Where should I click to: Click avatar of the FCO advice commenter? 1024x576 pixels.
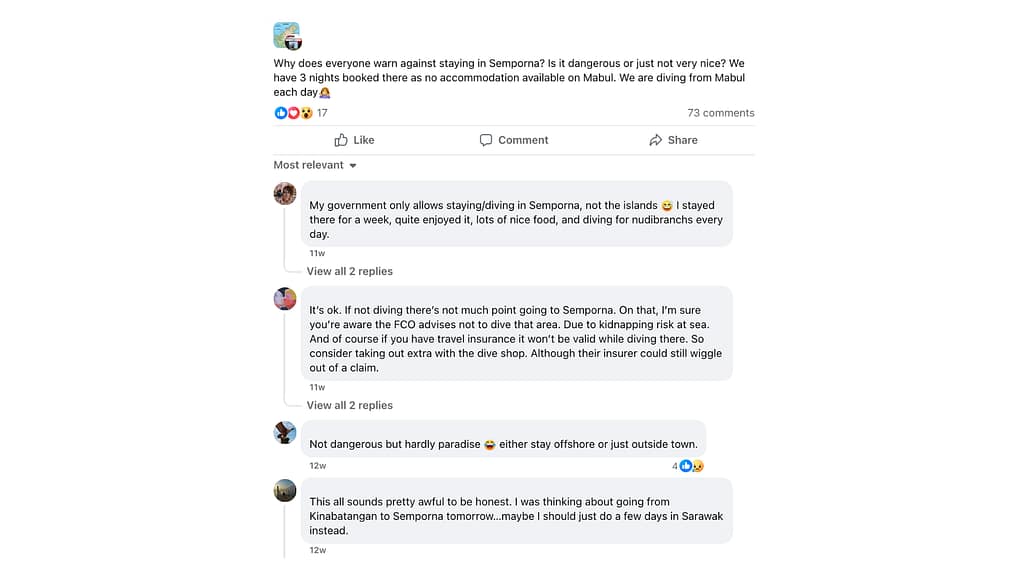[x=285, y=298]
